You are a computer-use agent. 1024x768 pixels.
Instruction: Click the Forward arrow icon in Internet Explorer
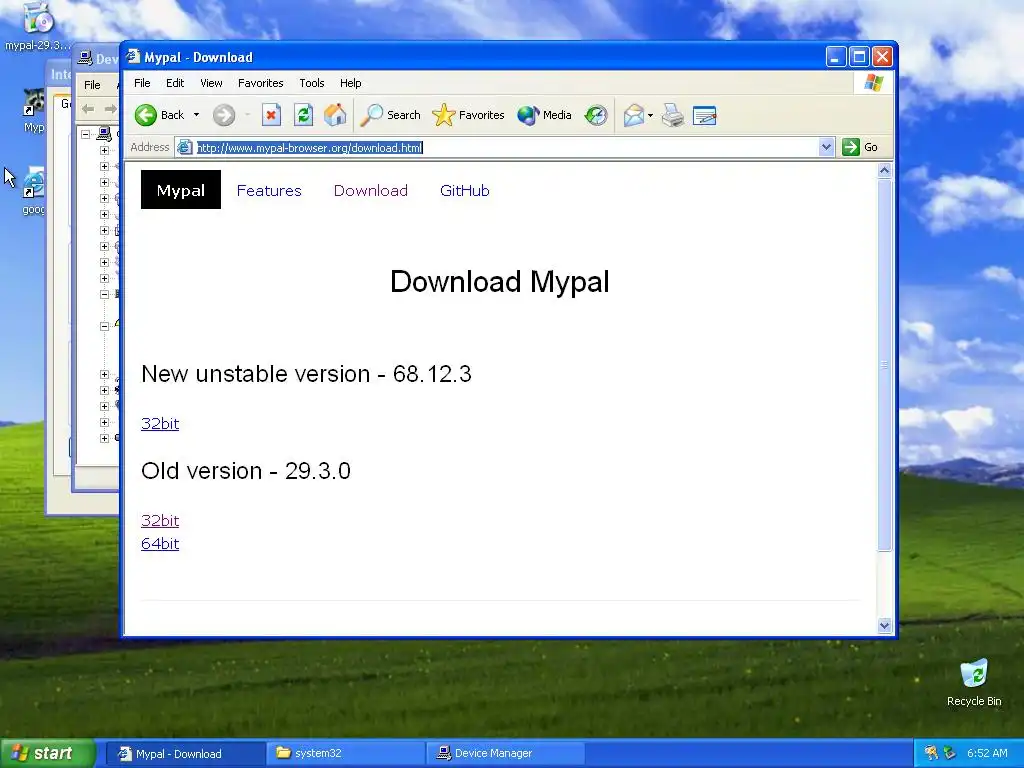[x=223, y=115]
